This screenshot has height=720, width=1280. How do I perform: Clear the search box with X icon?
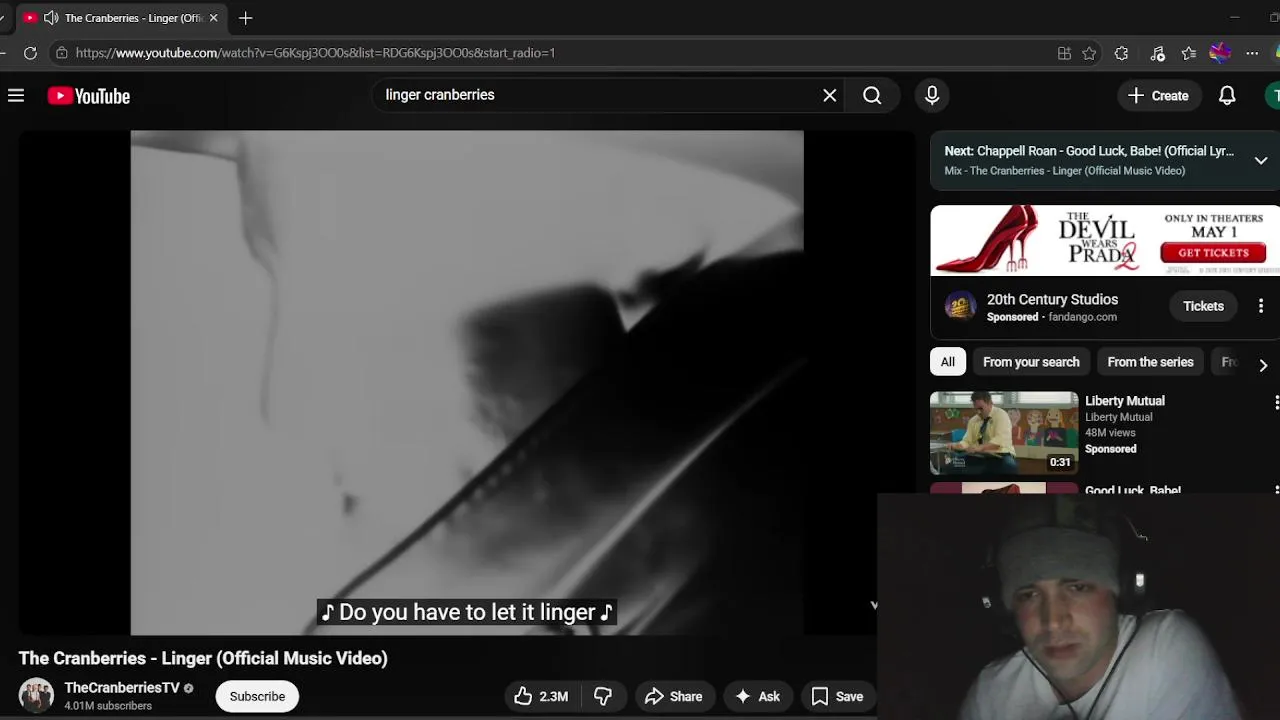tap(829, 95)
